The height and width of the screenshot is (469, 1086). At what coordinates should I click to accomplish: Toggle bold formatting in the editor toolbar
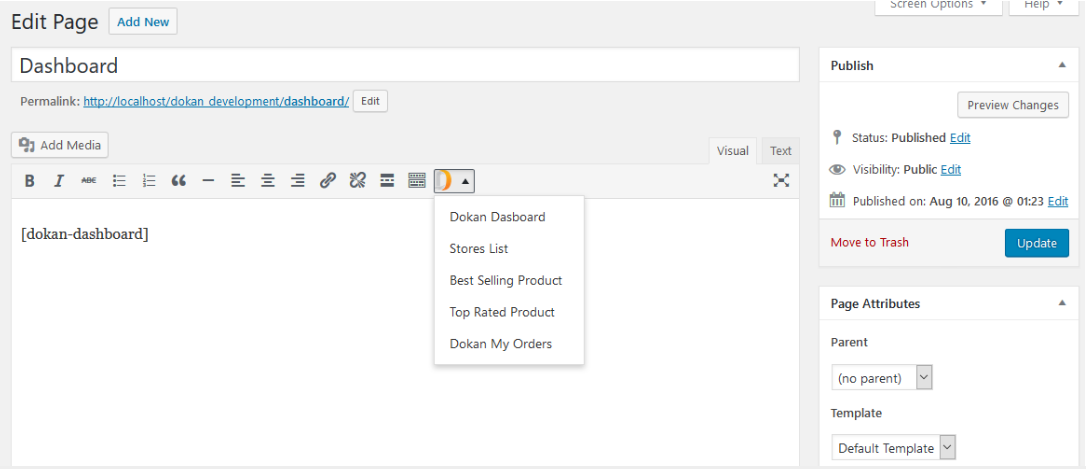pyautogui.click(x=30, y=182)
